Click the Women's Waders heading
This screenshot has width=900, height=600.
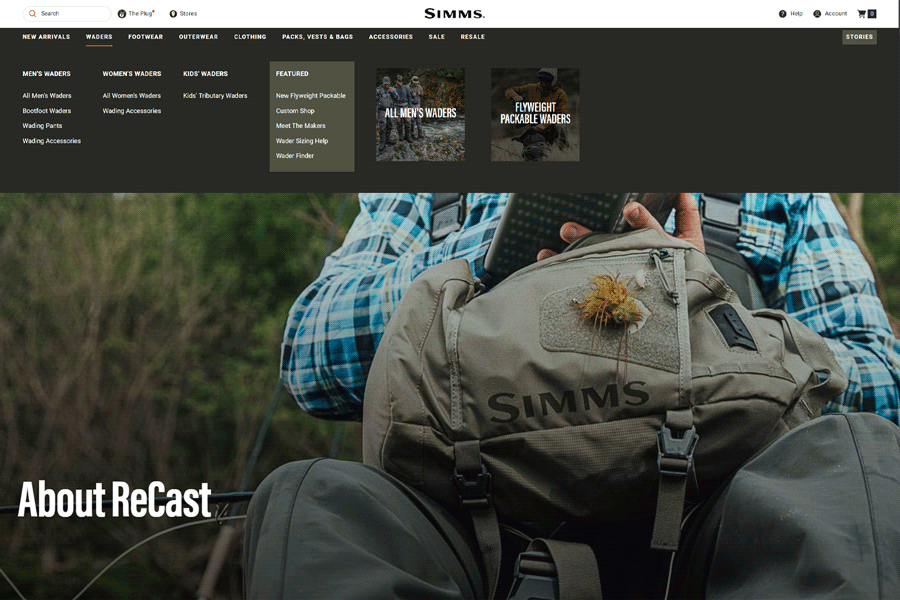(x=132, y=73)
